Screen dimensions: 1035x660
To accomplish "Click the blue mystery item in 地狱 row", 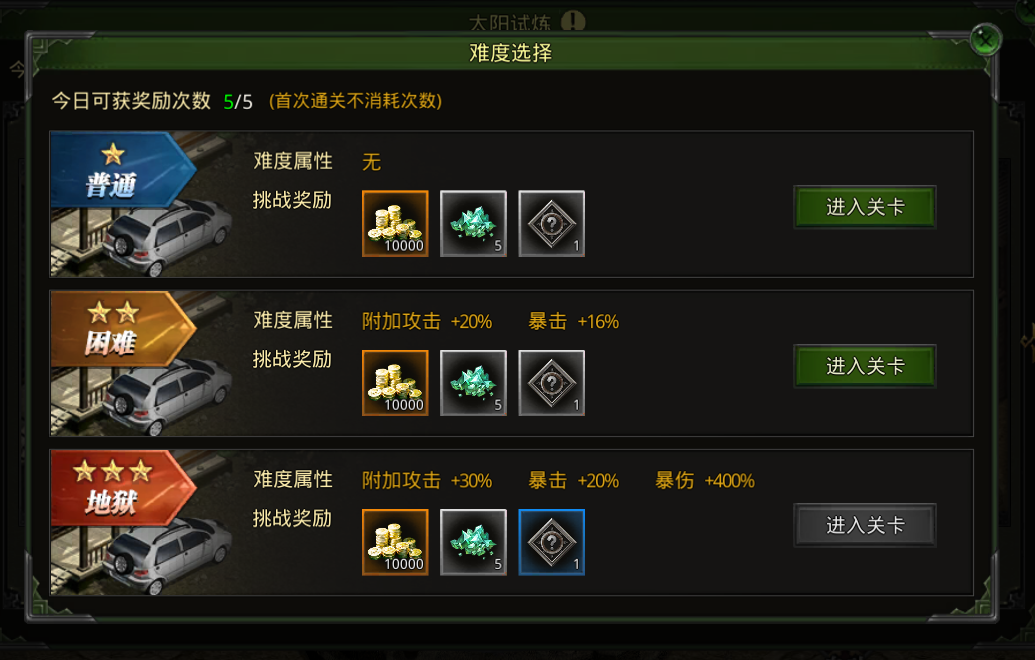I will pyautogui.click(x=551, y=542).
